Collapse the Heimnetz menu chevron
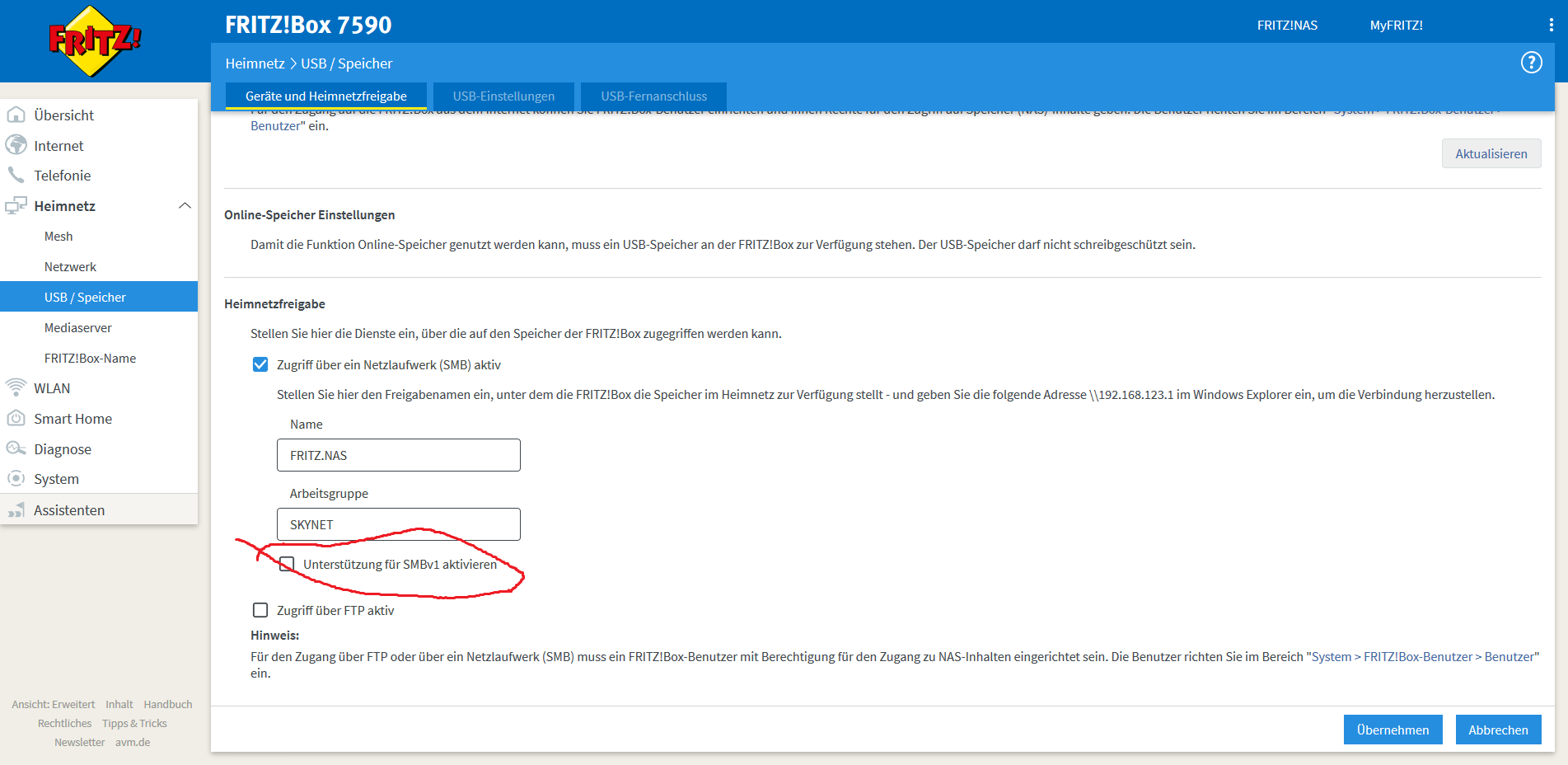 coord(185,205)
